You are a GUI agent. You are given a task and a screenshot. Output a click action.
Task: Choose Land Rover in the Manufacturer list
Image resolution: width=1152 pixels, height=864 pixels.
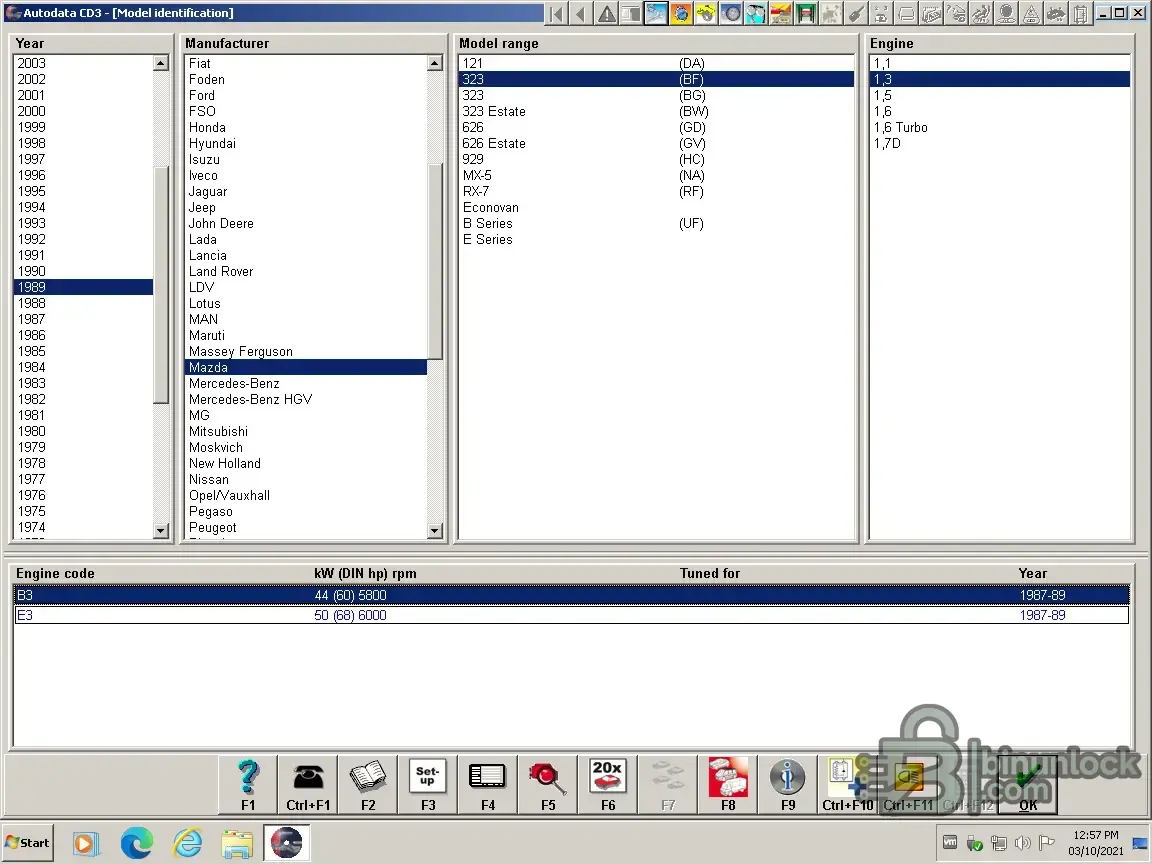click(306, 272)
